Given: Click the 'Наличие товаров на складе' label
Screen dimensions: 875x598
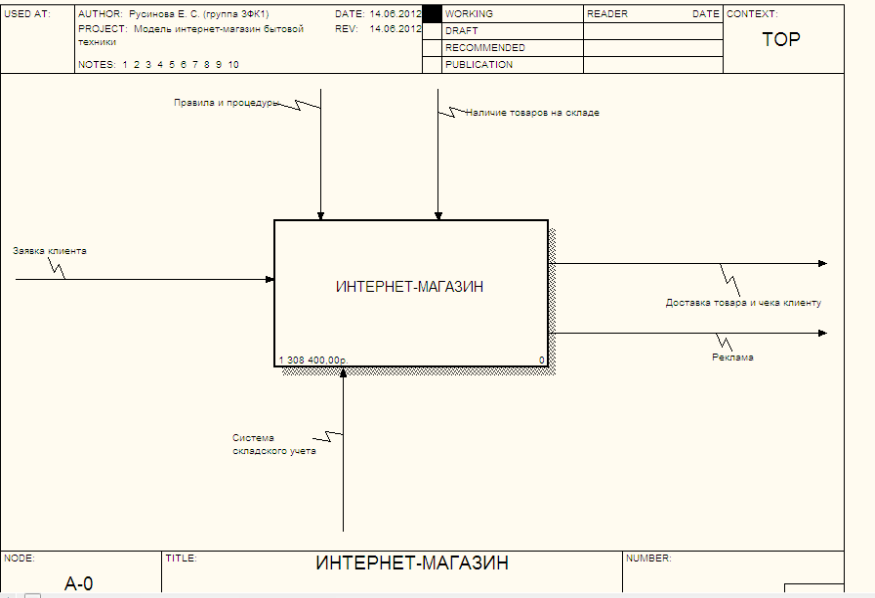Looking at the screenshot, I should tap(532, 113).
